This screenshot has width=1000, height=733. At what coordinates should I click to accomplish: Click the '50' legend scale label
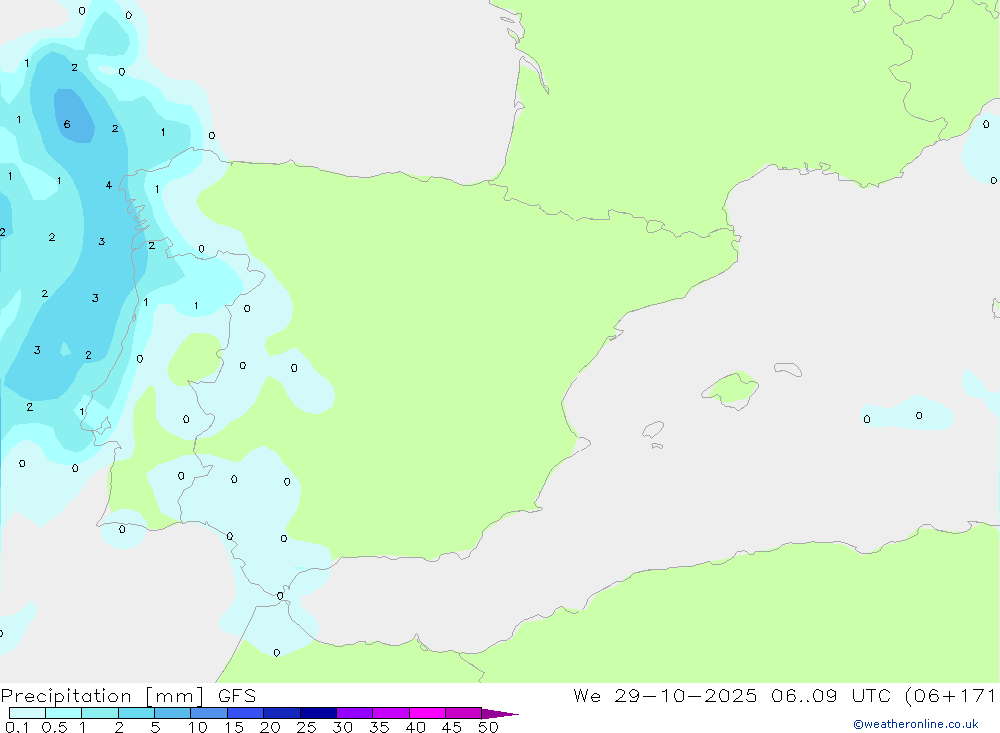tap(488, 727)
